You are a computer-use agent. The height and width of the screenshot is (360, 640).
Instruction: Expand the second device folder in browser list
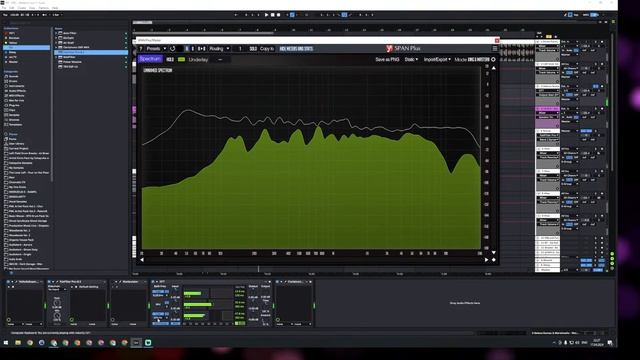point(56,38)
